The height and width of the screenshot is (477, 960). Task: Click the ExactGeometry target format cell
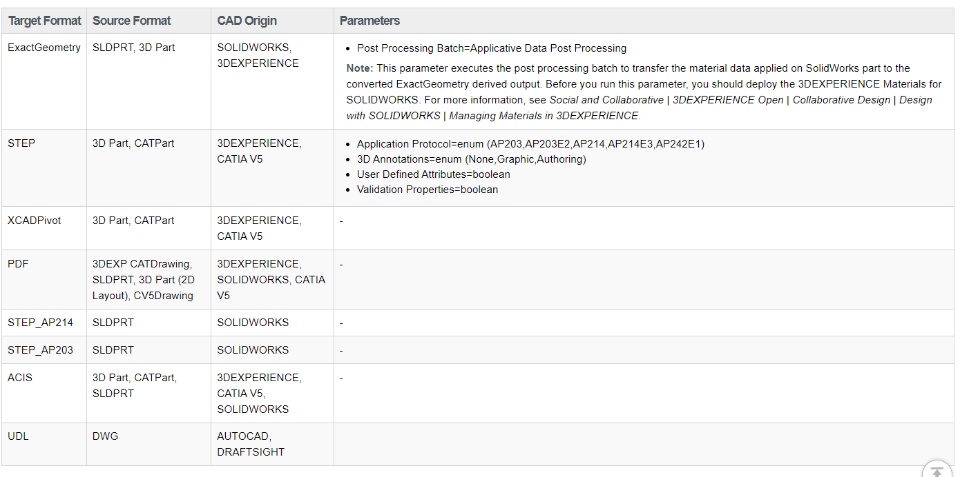tap(44, 47)
